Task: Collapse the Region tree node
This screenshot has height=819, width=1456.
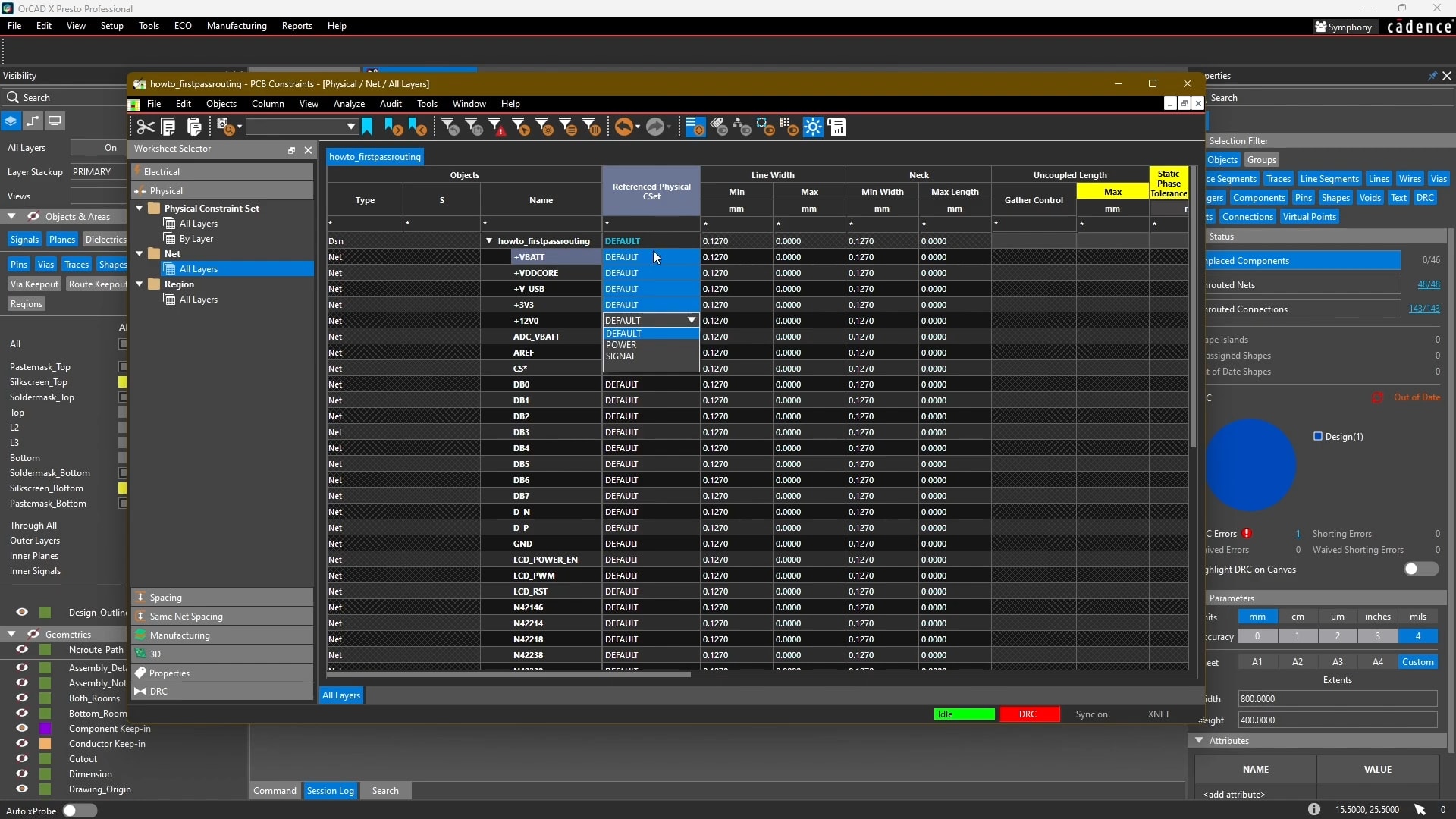Action: click(x=140, y=284)
